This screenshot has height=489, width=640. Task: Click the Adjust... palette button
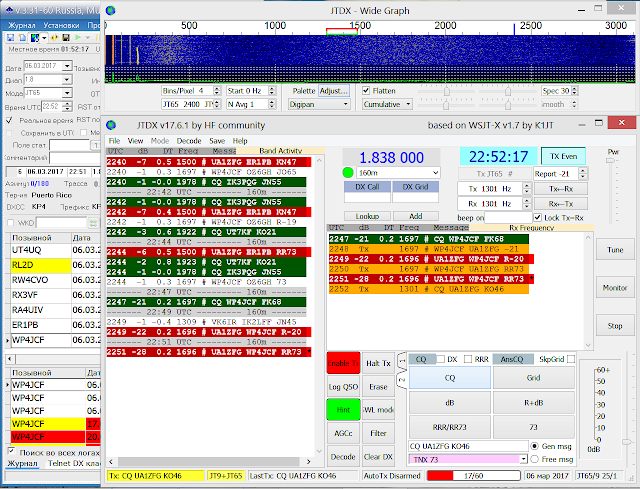coord(333,91)
